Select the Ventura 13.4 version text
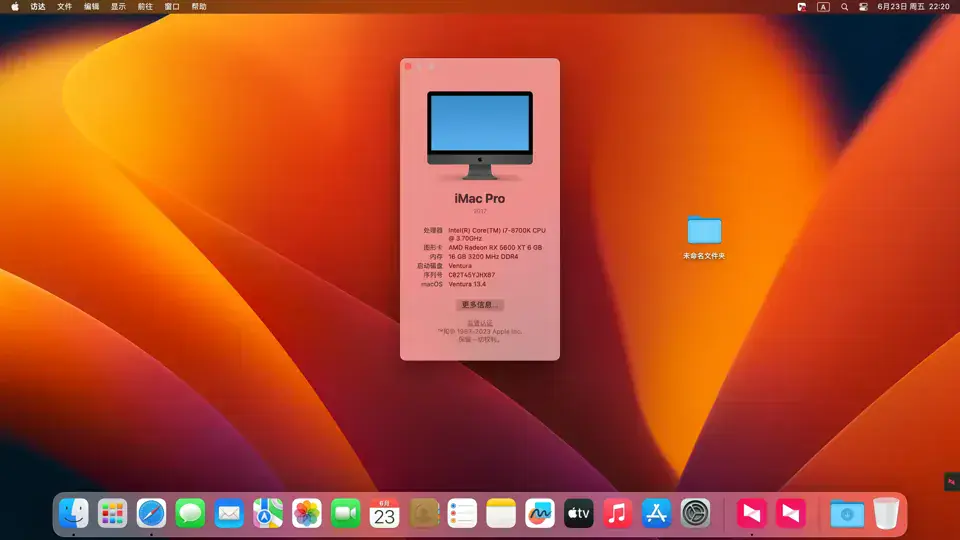The height and width of the screenshot is (540, 960). tap(467, 284)
